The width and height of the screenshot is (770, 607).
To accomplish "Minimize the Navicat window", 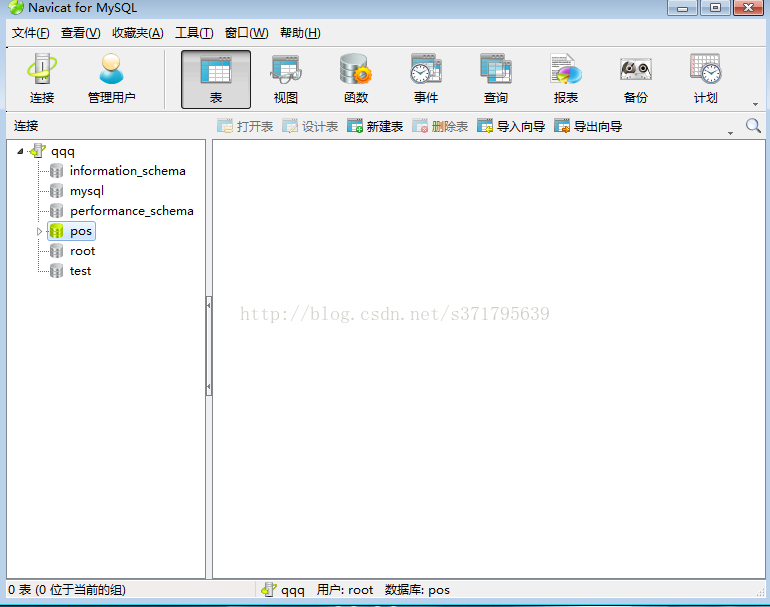I will (682, 8).
